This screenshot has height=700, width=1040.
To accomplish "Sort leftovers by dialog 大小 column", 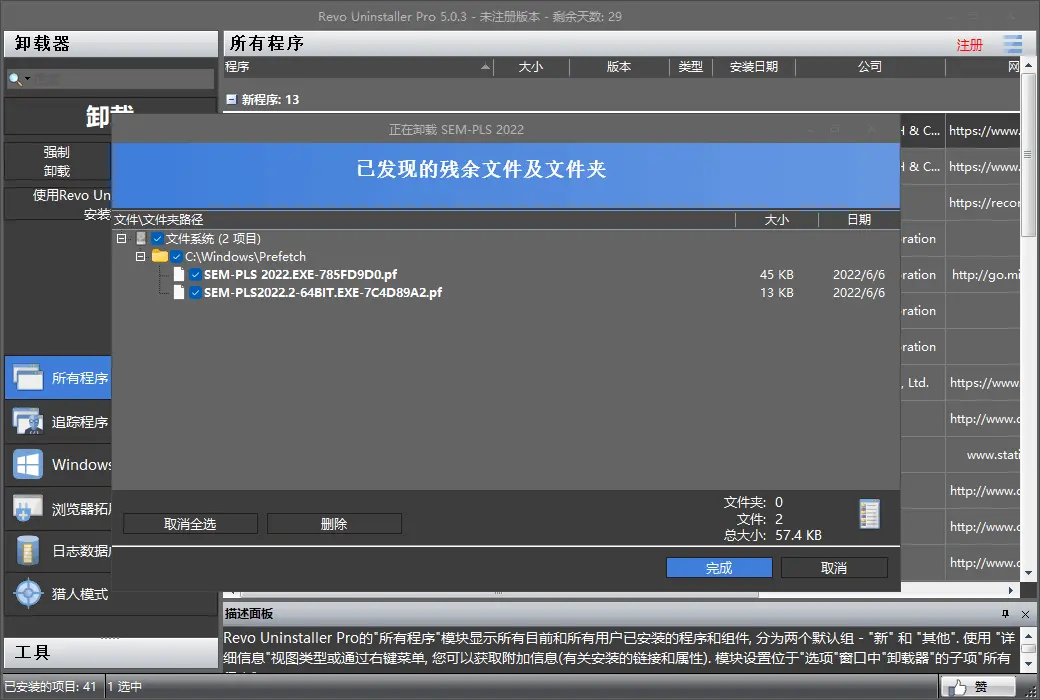I will coord(777,220).
